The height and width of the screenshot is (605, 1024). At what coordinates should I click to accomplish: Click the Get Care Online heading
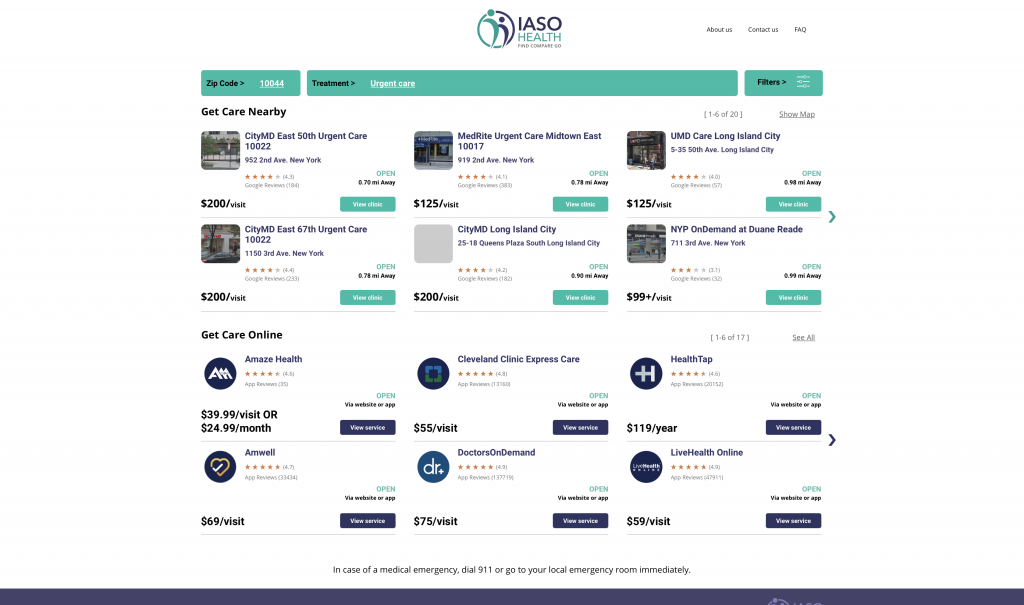(x=242, y=335)
